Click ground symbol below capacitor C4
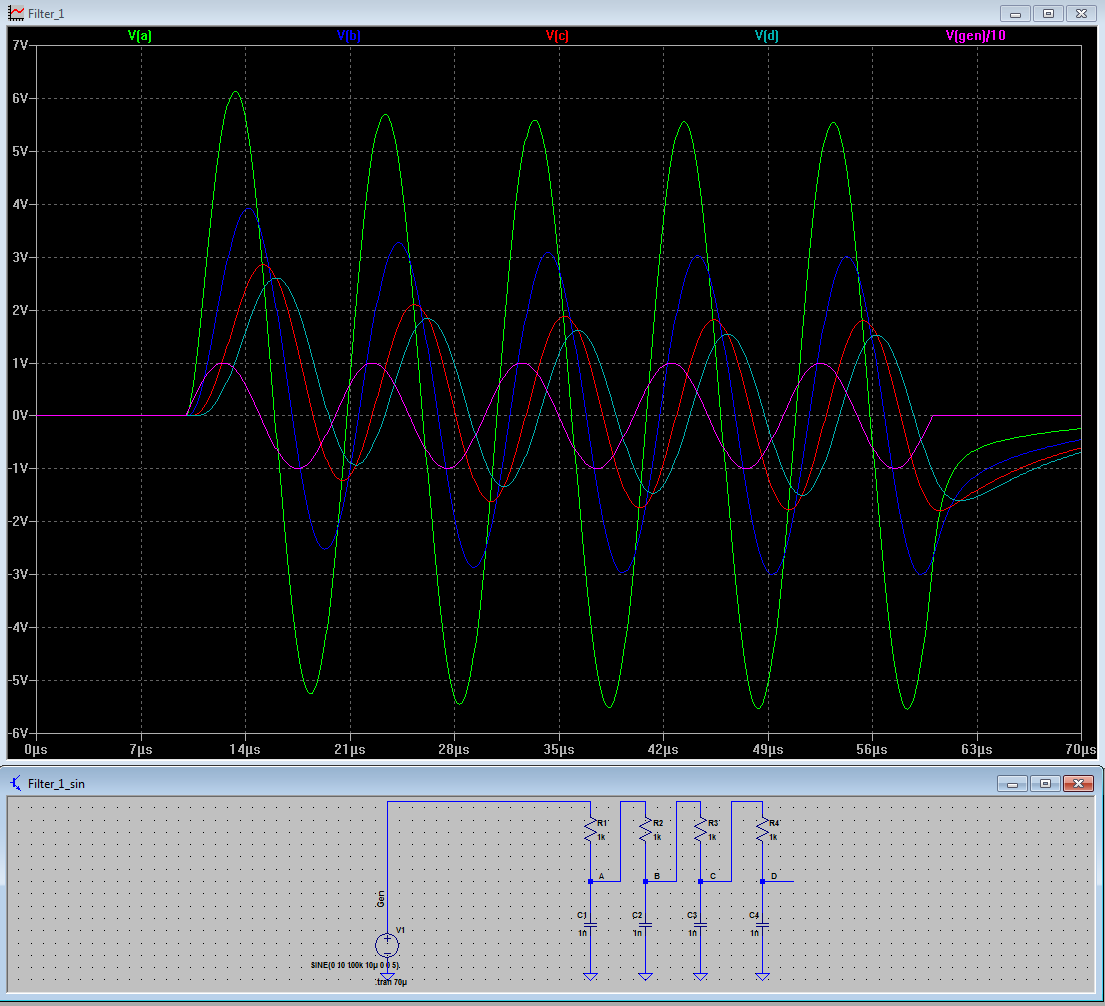 tap(762, 975)
